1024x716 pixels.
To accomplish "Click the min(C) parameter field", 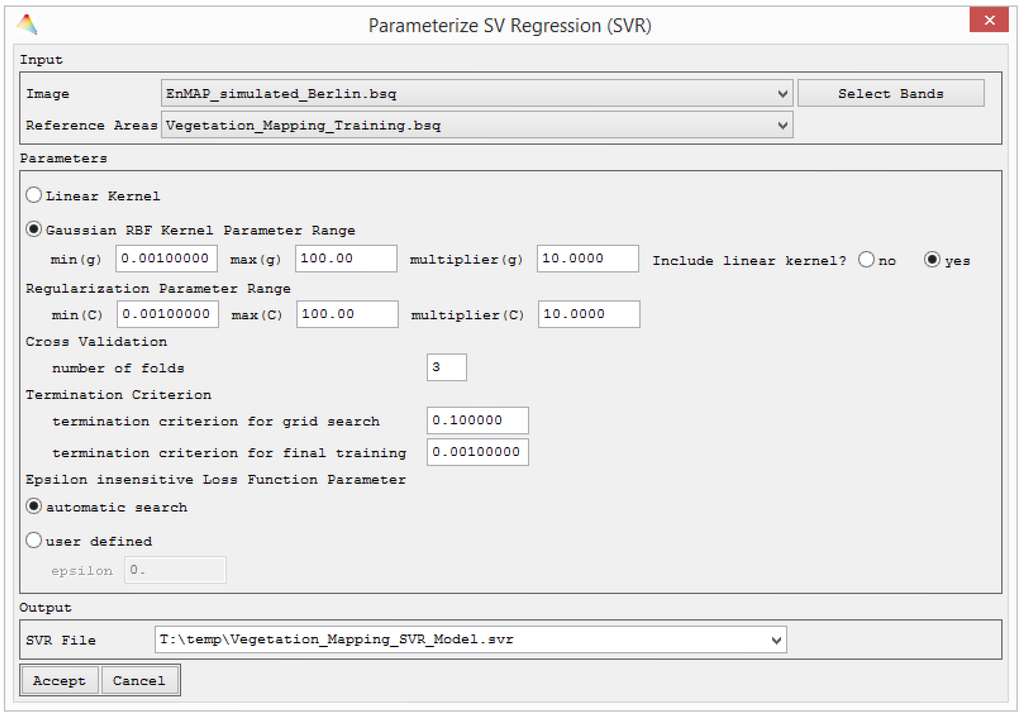I will [166, 313].
